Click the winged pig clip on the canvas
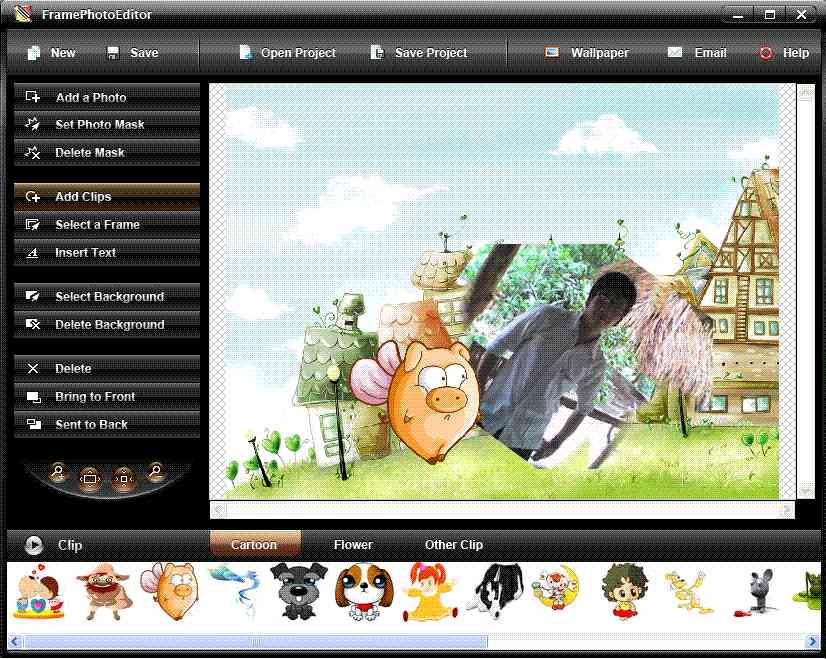This screenshot has height=659, width=826. pos(416,400)
